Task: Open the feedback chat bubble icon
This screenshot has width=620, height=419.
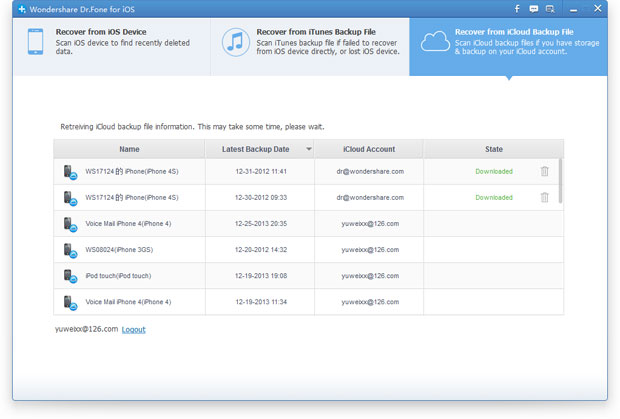Action: (x=533, y=9)
